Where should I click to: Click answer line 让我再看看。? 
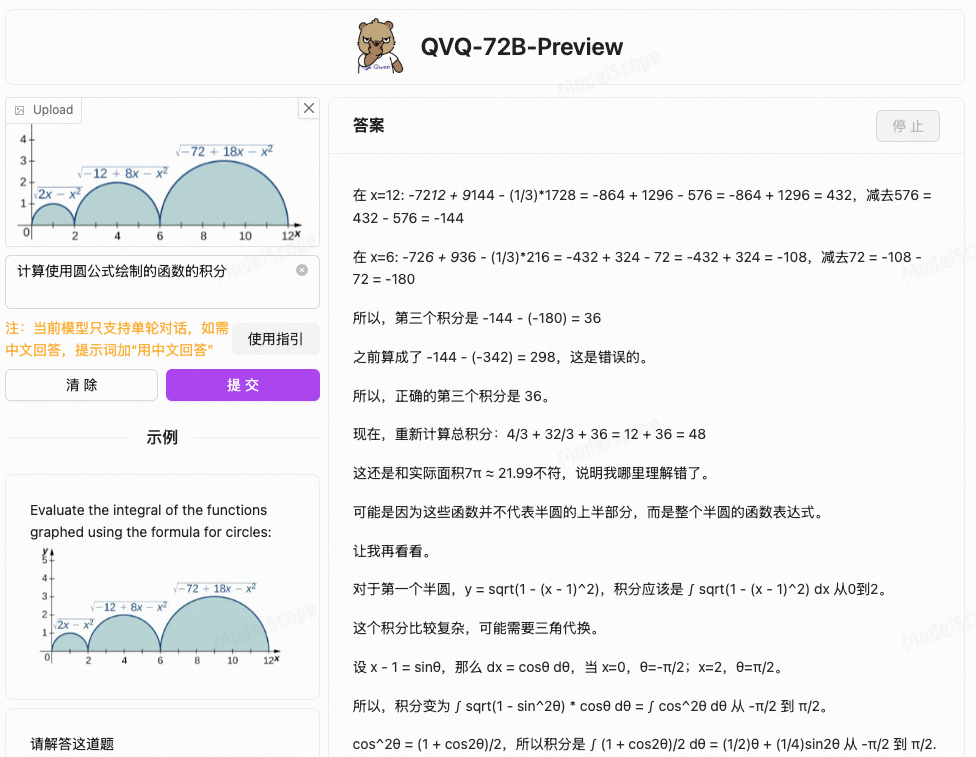click(x=392, y=551)
